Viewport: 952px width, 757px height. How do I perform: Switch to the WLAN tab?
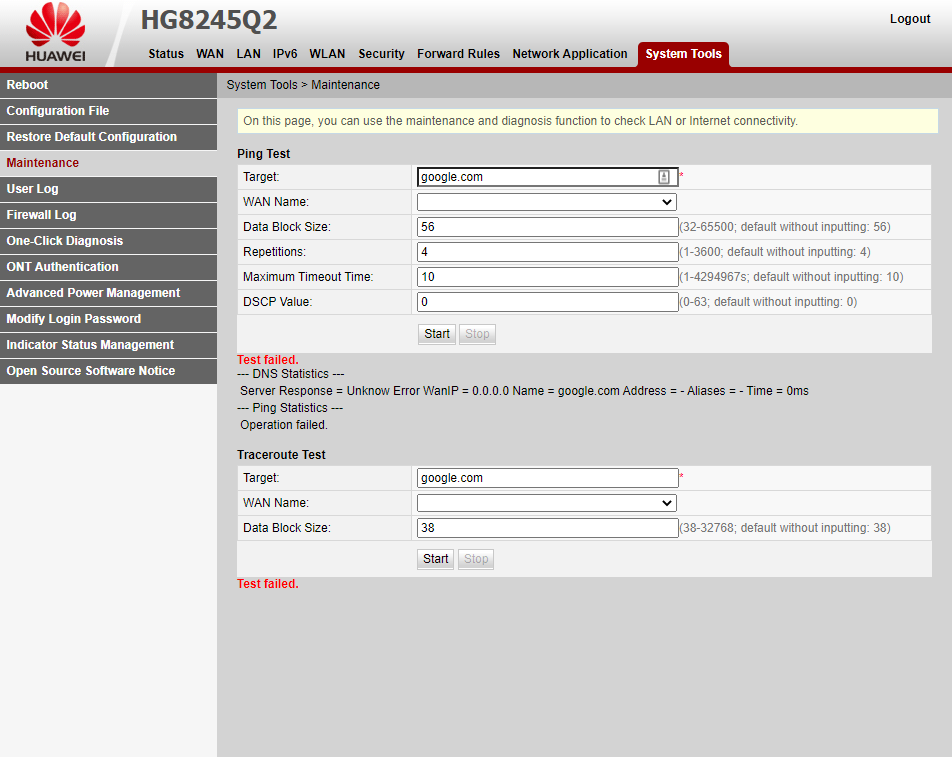point(327,53)
